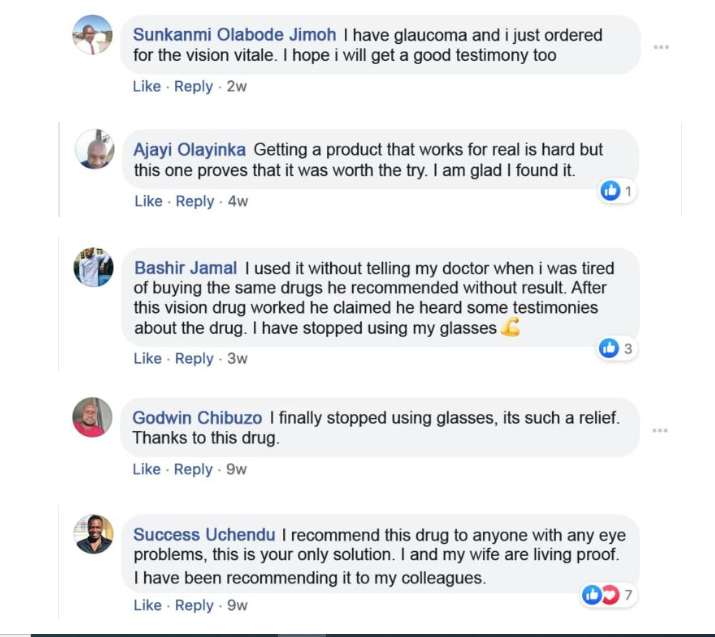Like Sunkanmi Olabode Jimoh's comment
Screen dimensions: 715x637
click(147, 87)
